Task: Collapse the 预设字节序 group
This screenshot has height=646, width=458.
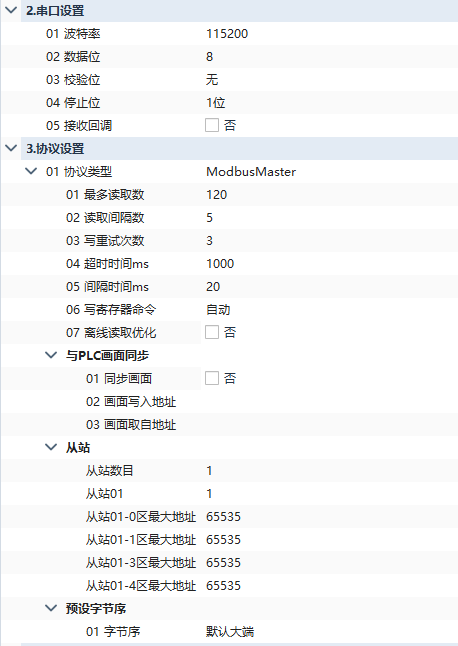Action: 51,608
